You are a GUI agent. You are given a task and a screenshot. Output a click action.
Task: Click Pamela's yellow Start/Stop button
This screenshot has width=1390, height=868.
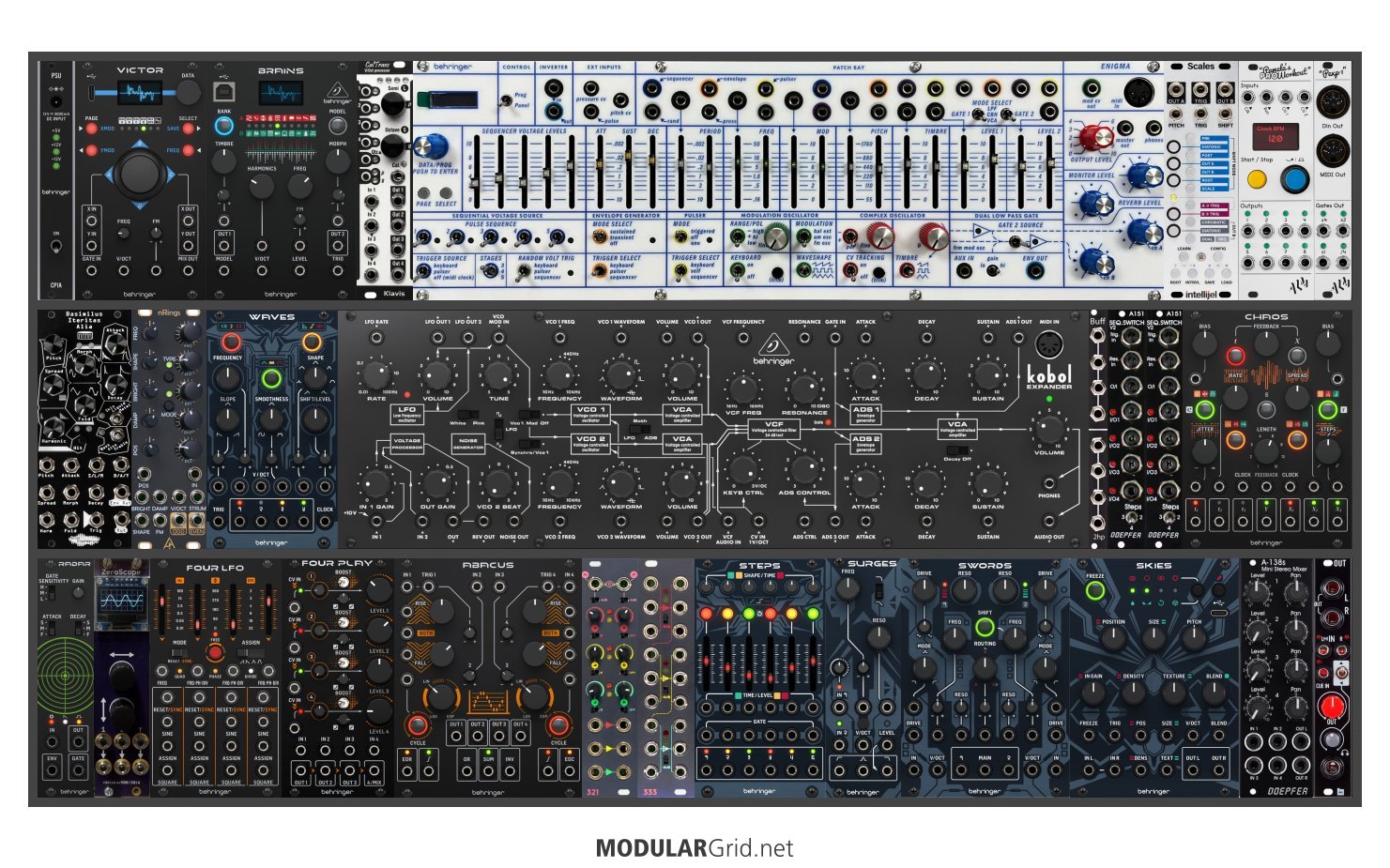tap(1257, 180)
